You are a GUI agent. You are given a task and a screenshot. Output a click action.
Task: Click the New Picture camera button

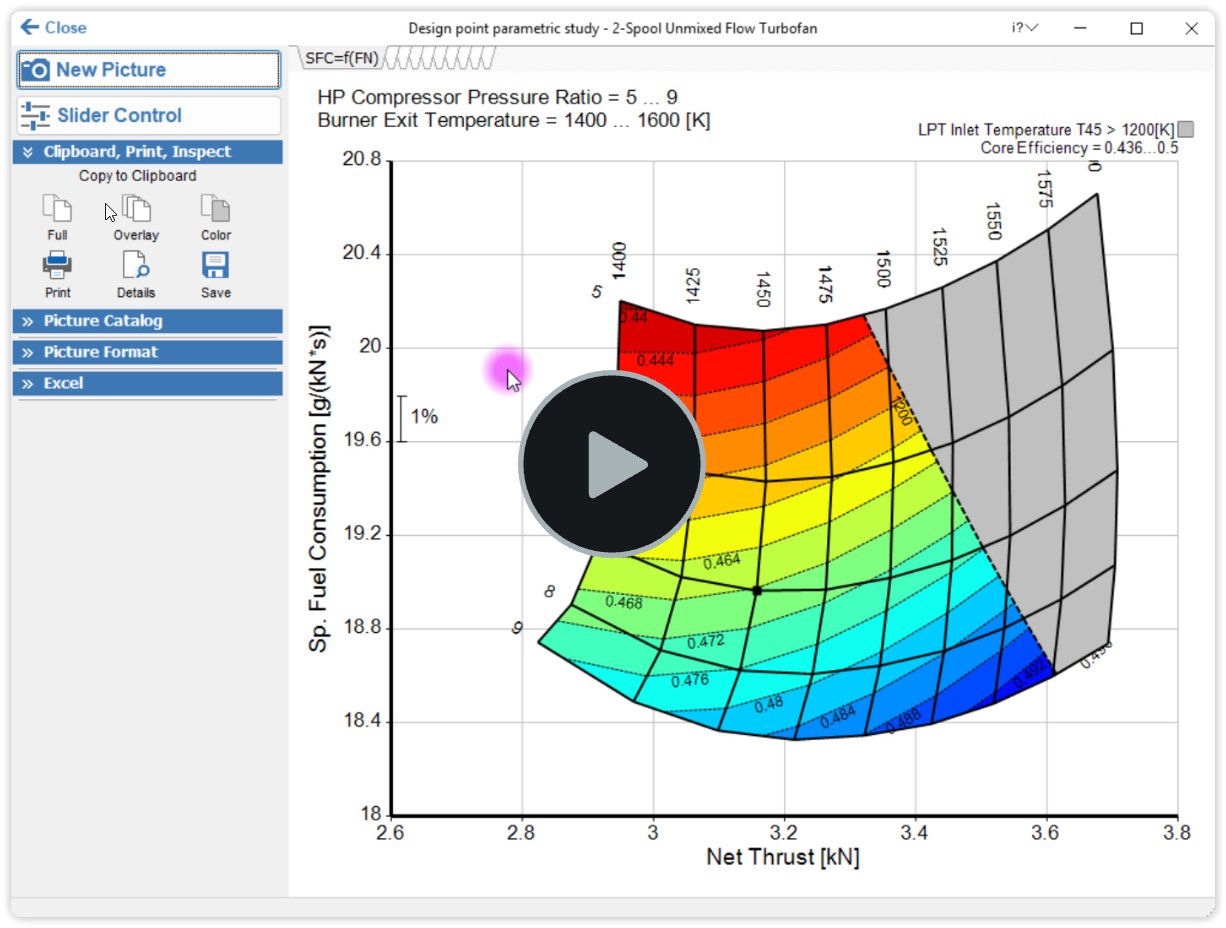pos(148,70)
